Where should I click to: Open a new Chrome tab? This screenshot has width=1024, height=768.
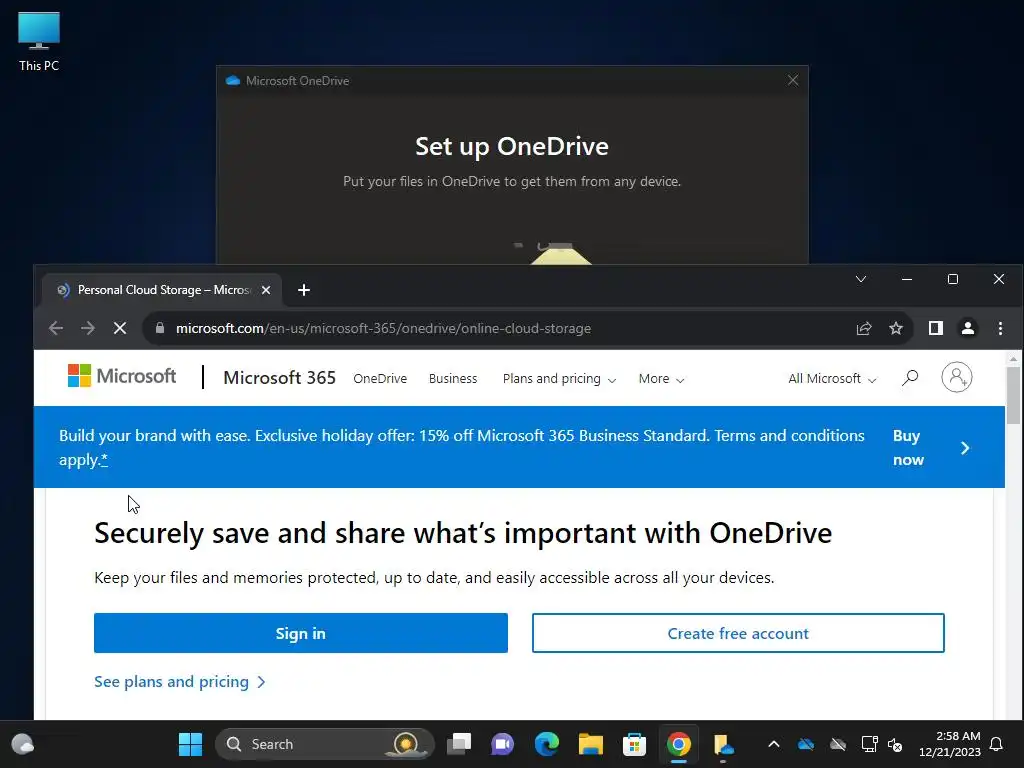point(304,290)
